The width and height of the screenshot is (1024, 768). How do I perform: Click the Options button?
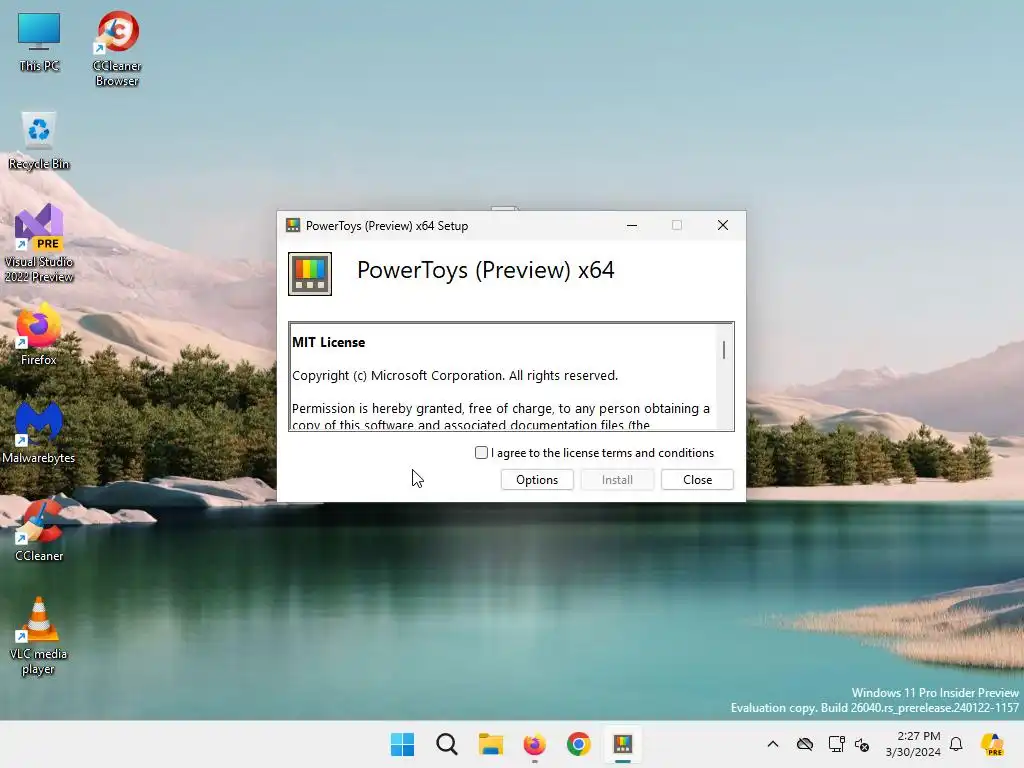tap(537, 479)
